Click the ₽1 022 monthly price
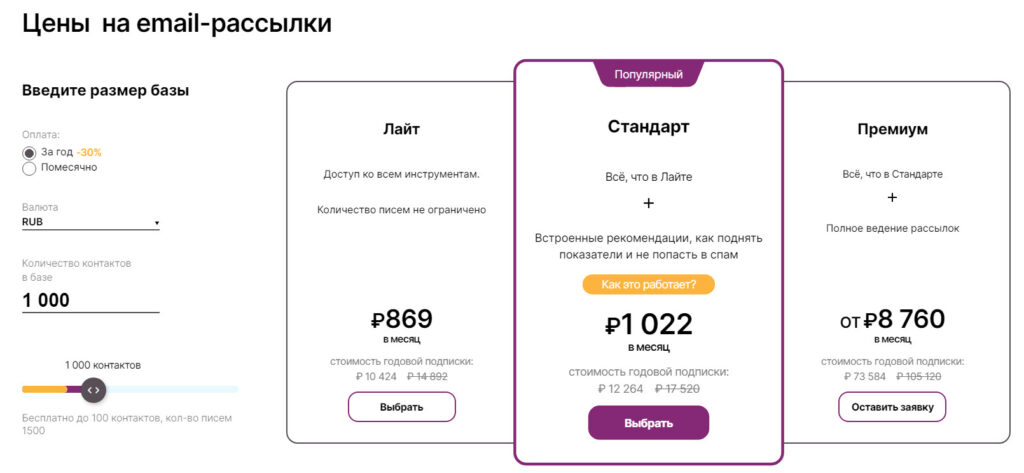 648,325
